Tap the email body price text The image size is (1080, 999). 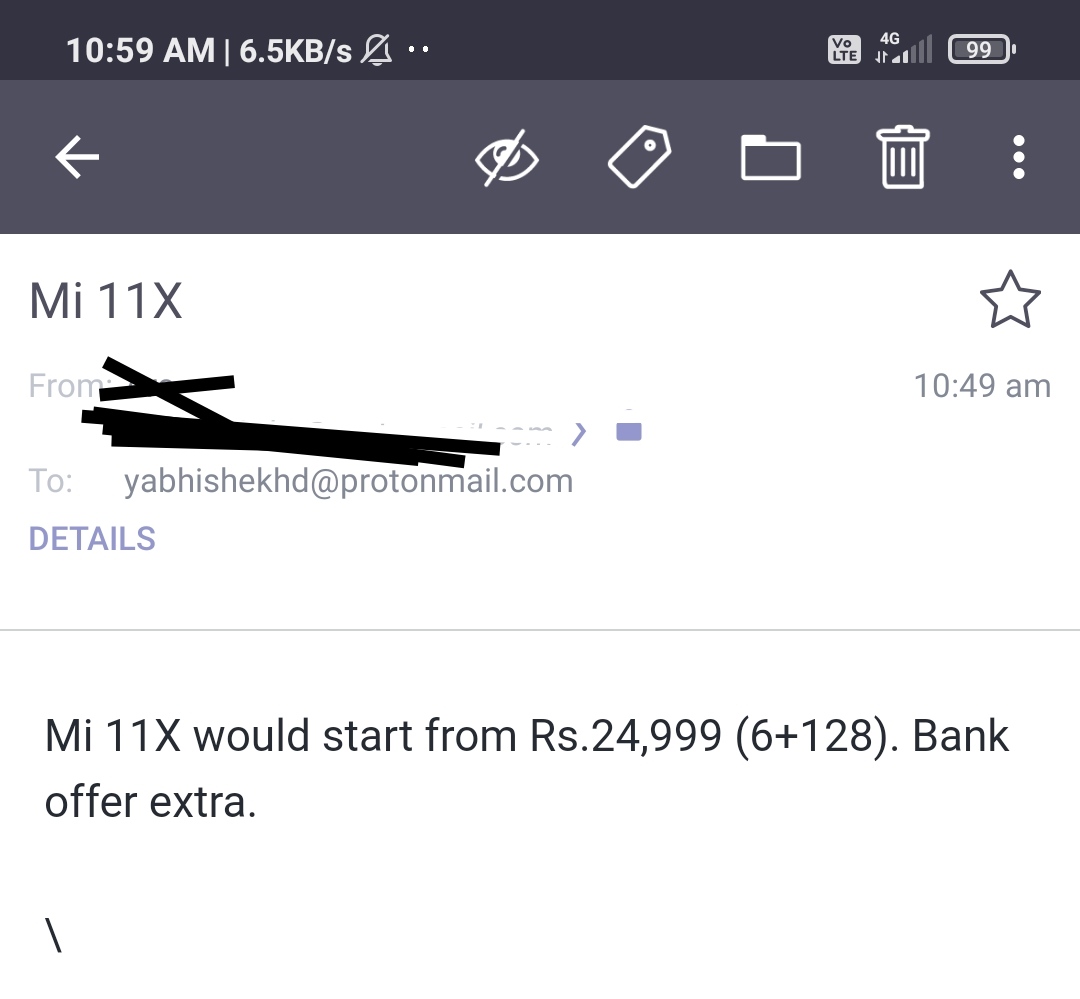pyautogui.click(x=527, y=768)
